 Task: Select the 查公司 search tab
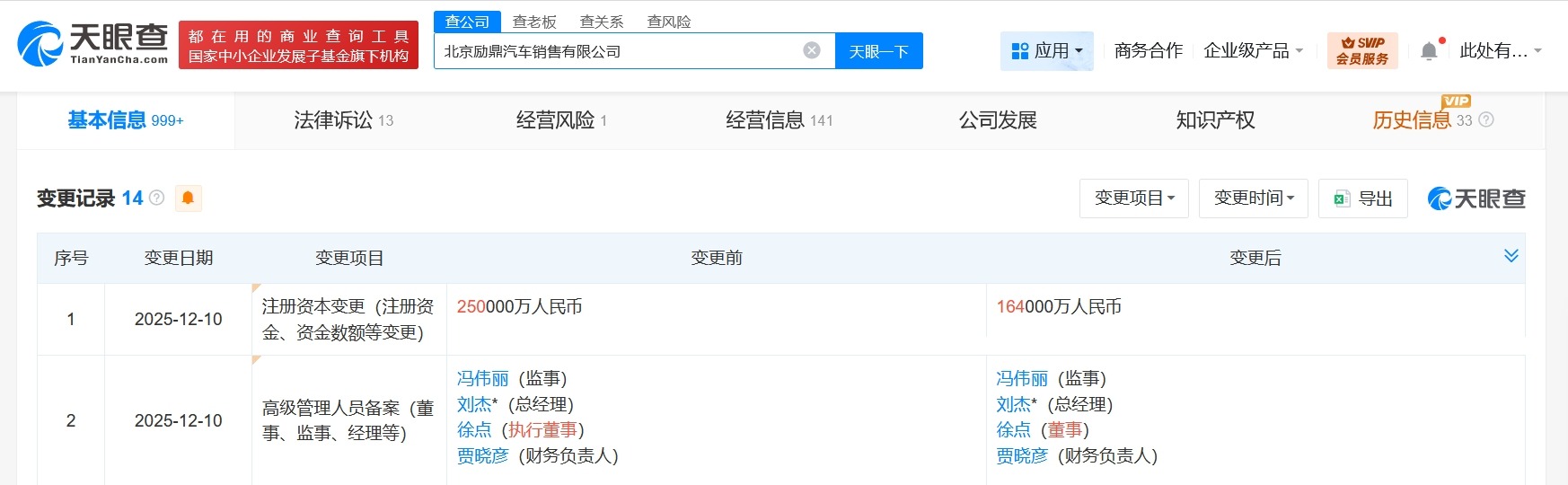(x=467, y=22)
